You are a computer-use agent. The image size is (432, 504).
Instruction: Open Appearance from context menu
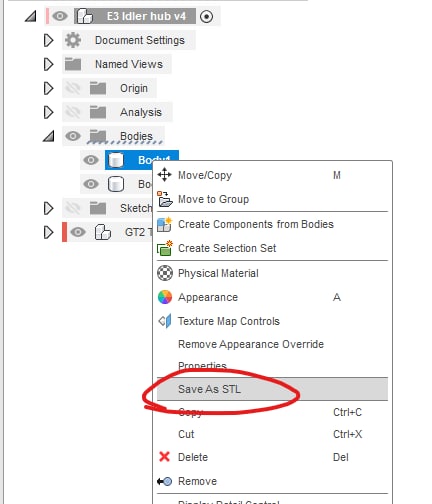272,297
